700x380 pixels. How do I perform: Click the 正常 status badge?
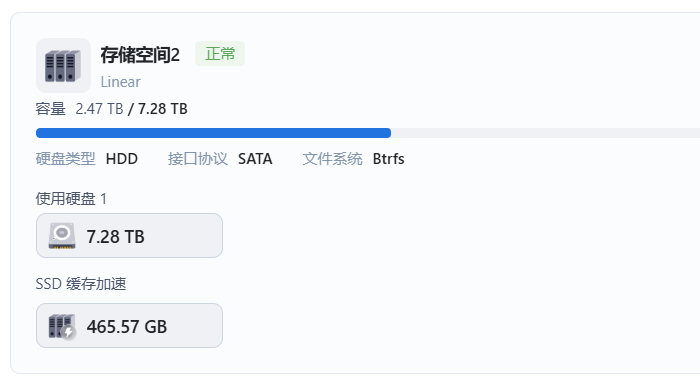pos(220,54)
